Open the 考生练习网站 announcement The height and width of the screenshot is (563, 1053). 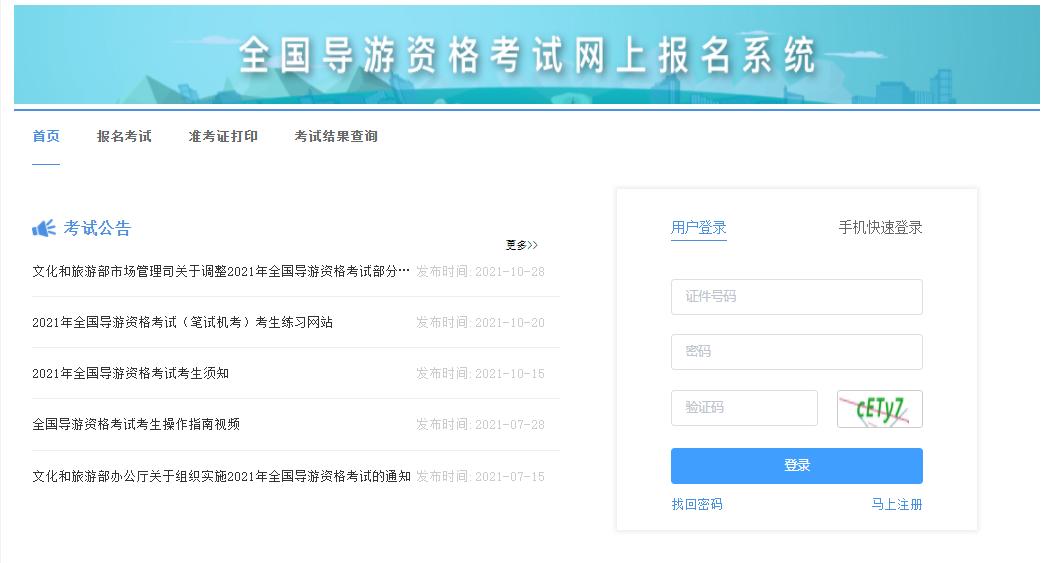183,322
